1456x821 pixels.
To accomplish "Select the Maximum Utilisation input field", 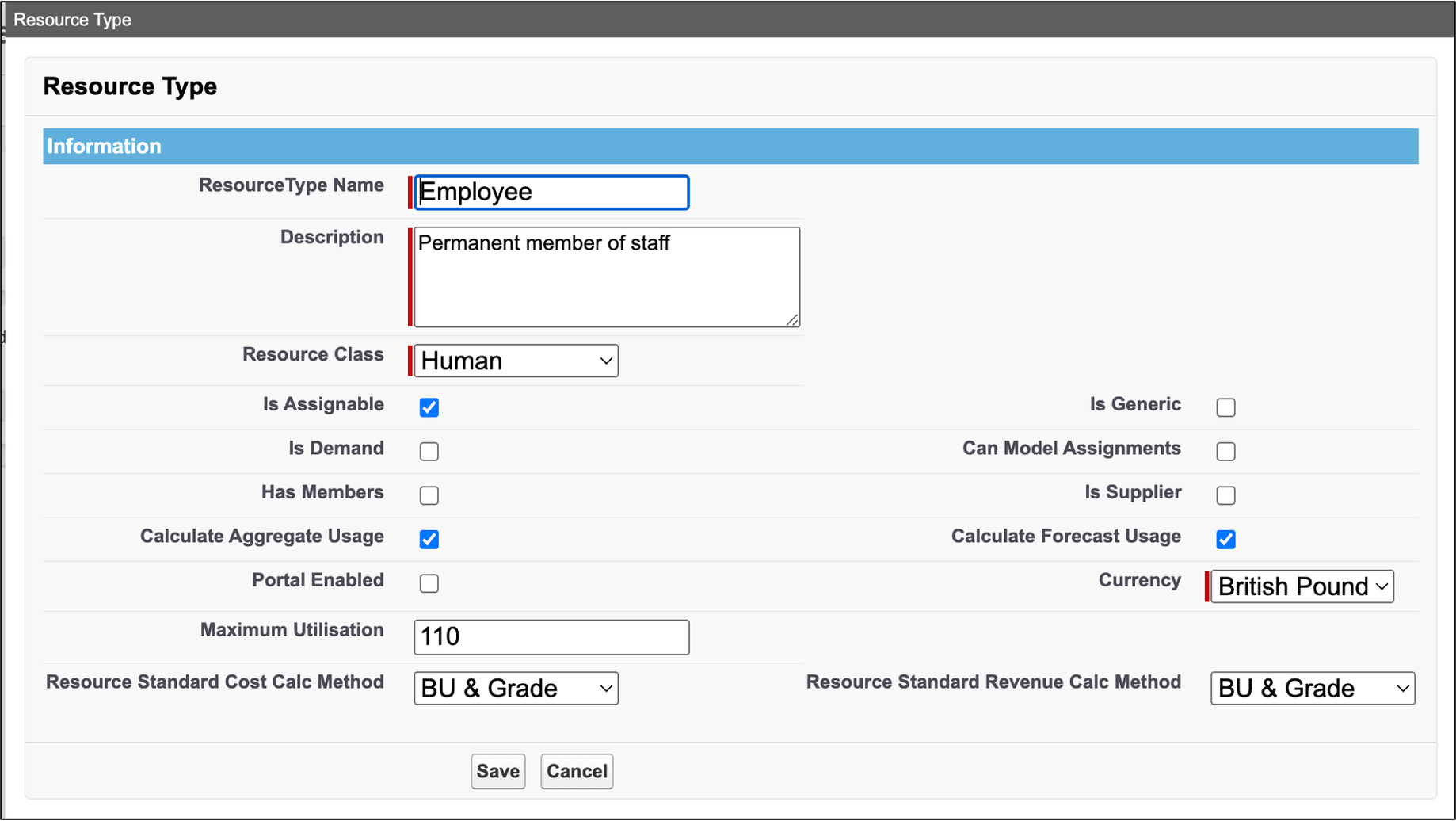I will click(x=552, y=637).
